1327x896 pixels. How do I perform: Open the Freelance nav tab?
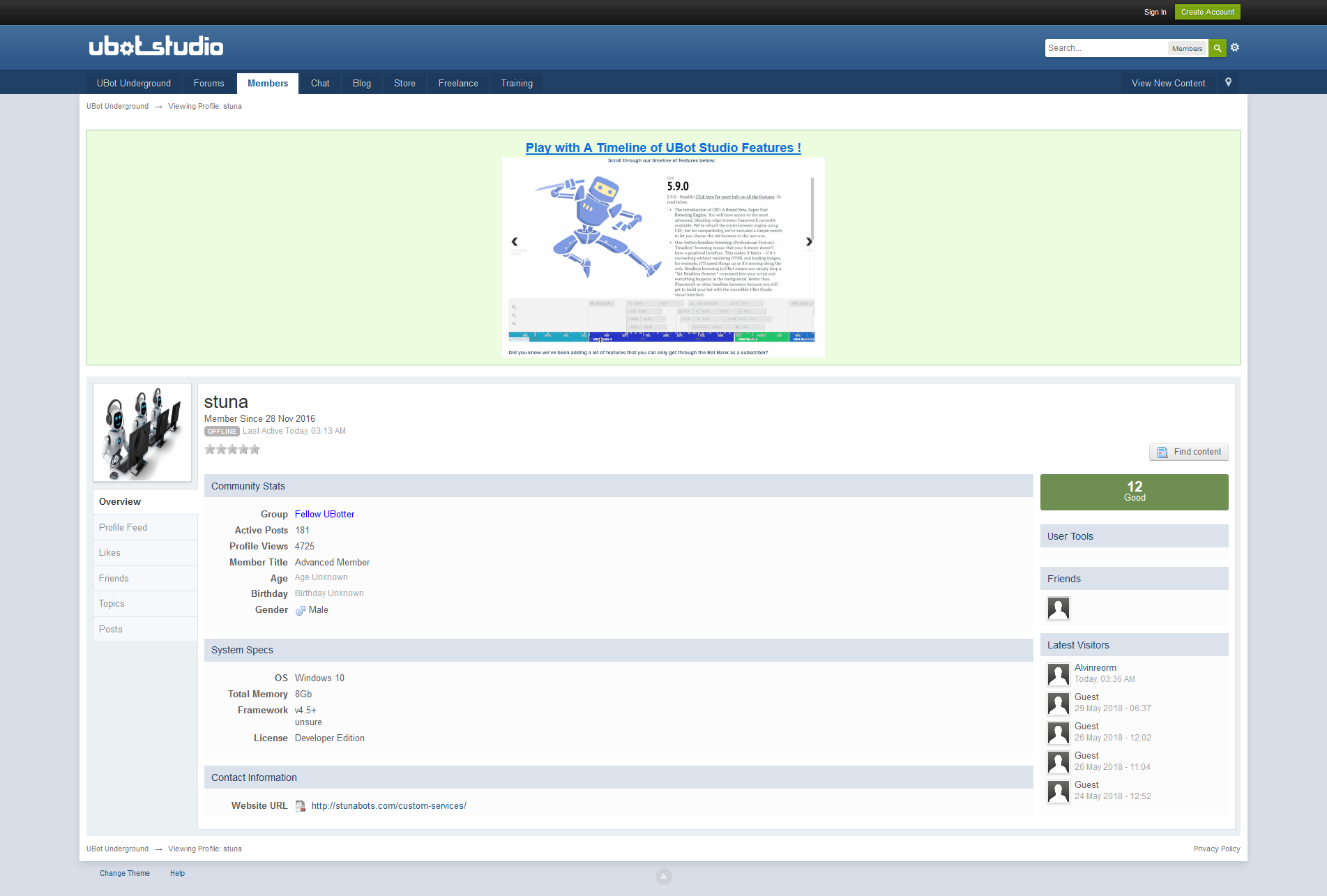[x=458, y=83]
